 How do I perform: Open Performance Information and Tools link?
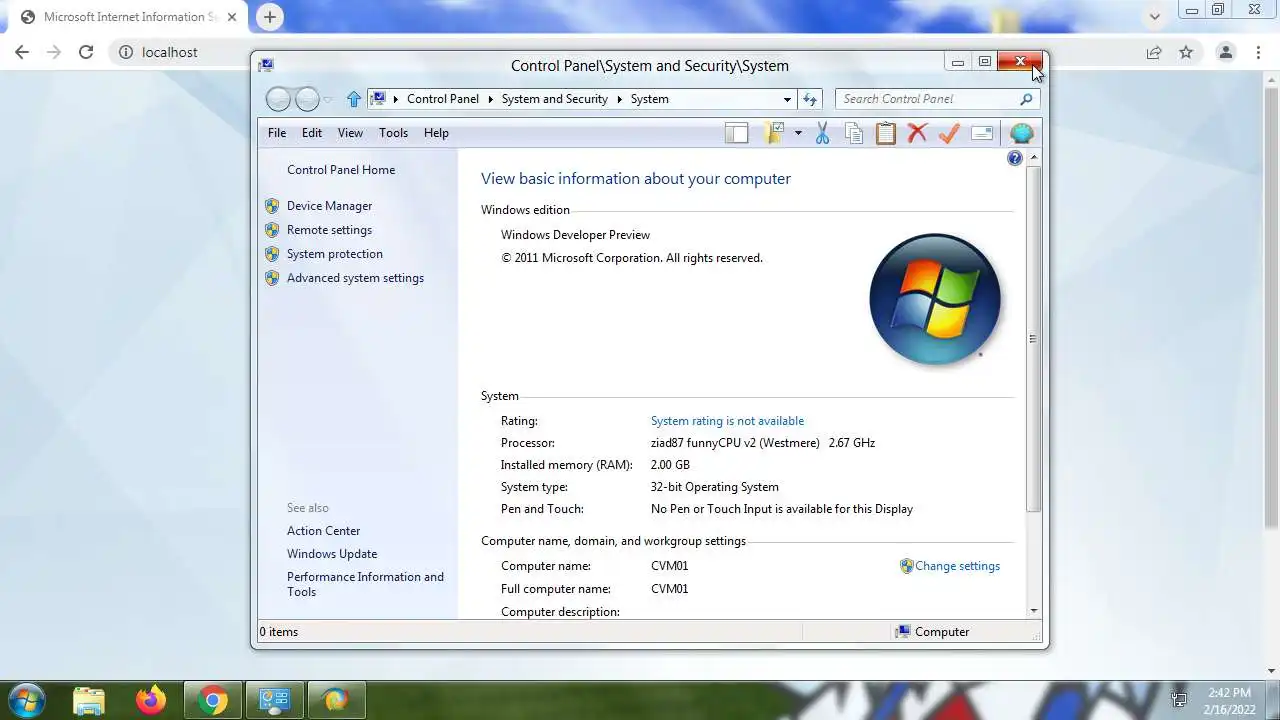click(365, 584)
